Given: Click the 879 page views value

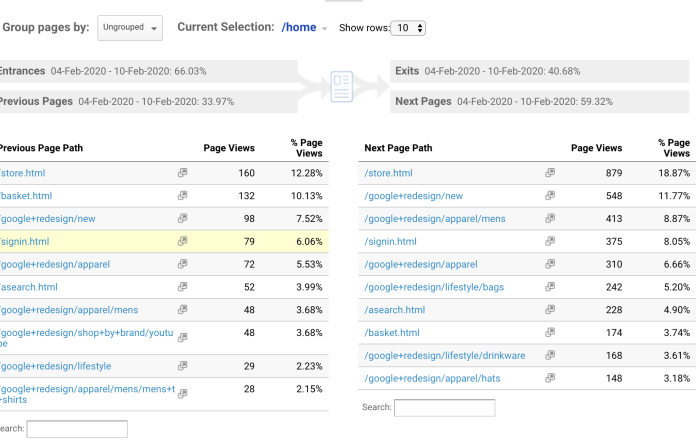Looking at the screenshot, I should click(614, 173).
